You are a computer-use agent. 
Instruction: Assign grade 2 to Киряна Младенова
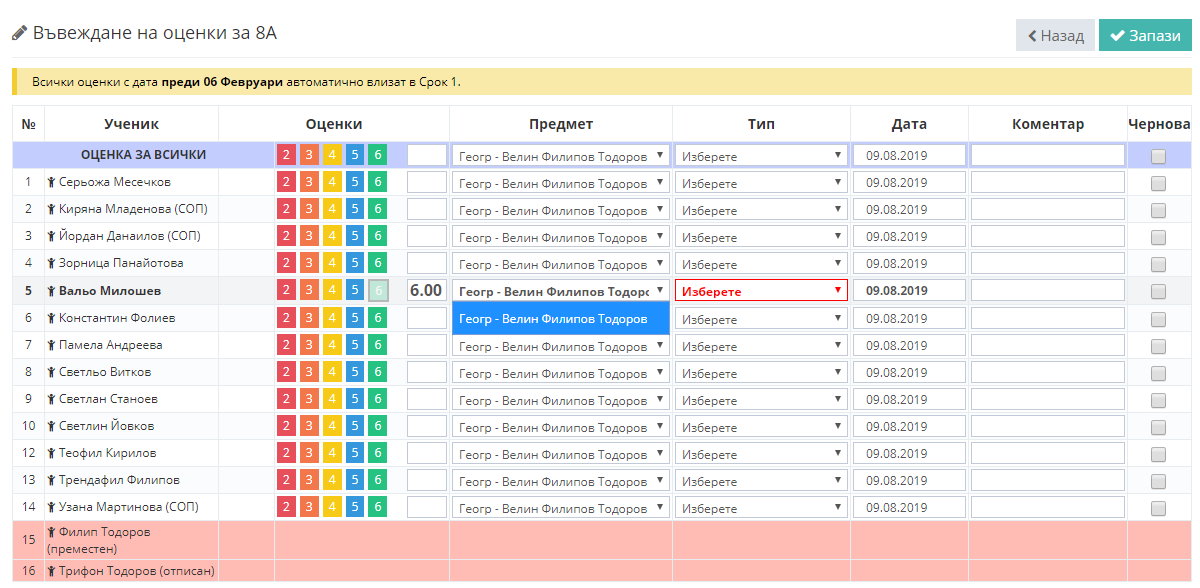coord(286,209)
